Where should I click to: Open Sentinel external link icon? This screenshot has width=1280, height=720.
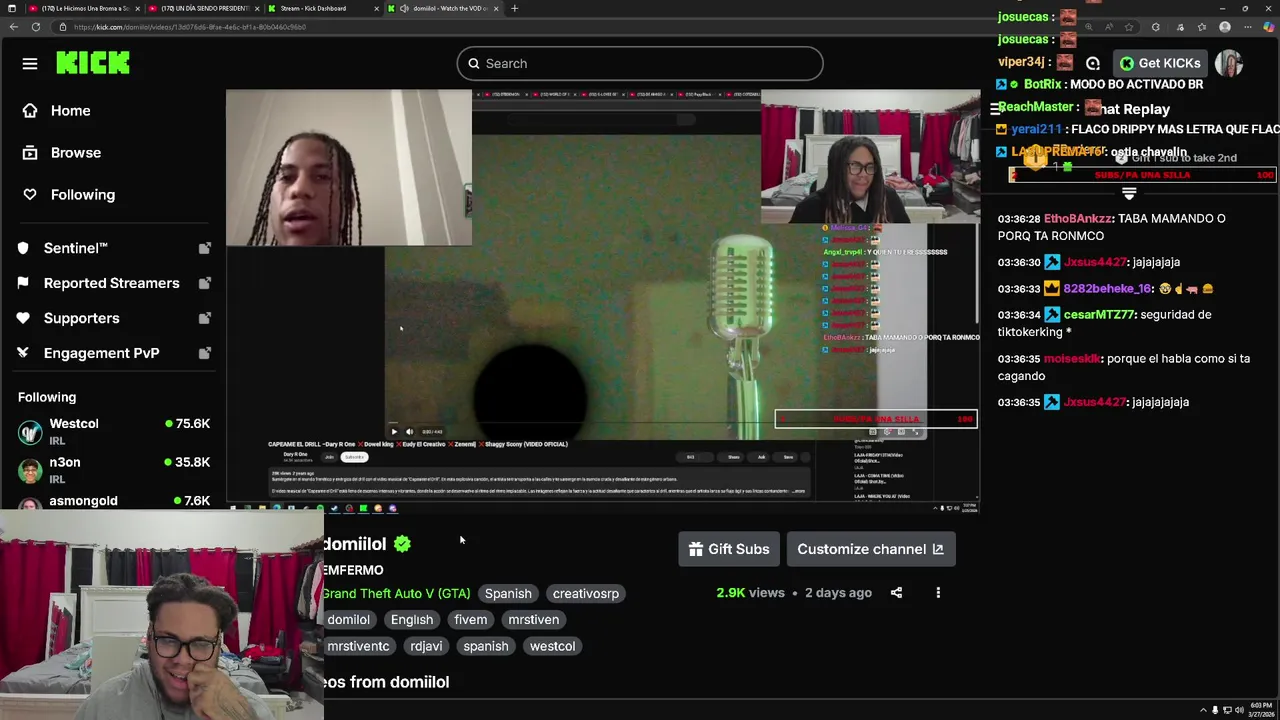205,248
